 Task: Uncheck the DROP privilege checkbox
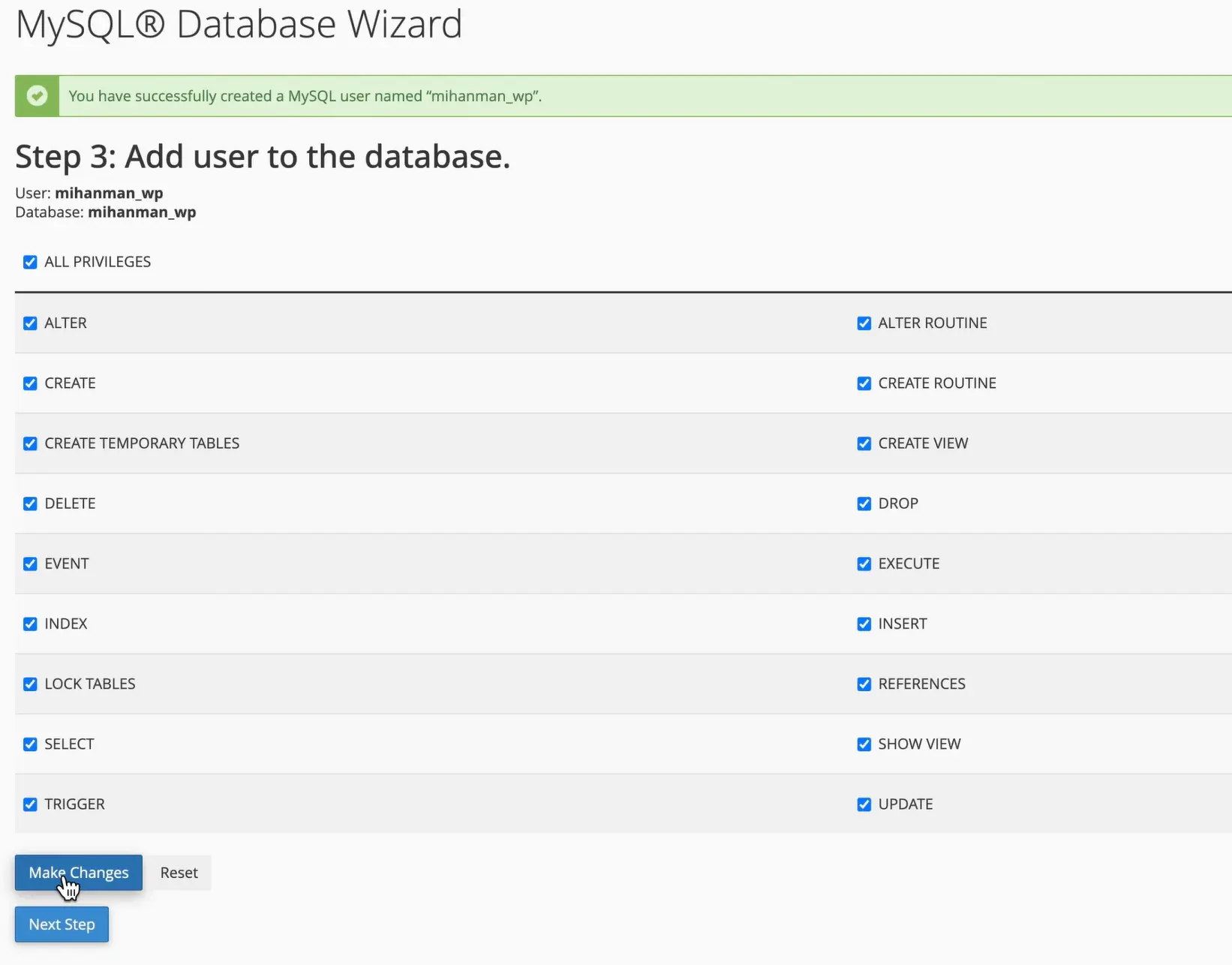pyautogui.click(x=864, y=504)
